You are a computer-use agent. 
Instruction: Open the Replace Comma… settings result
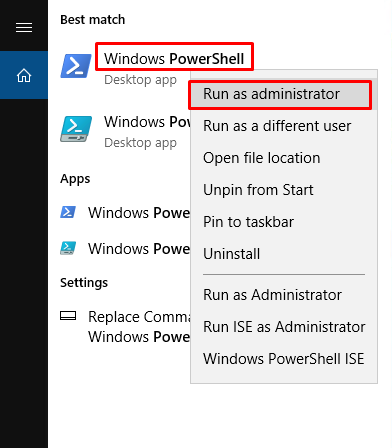tap(139, 327)
